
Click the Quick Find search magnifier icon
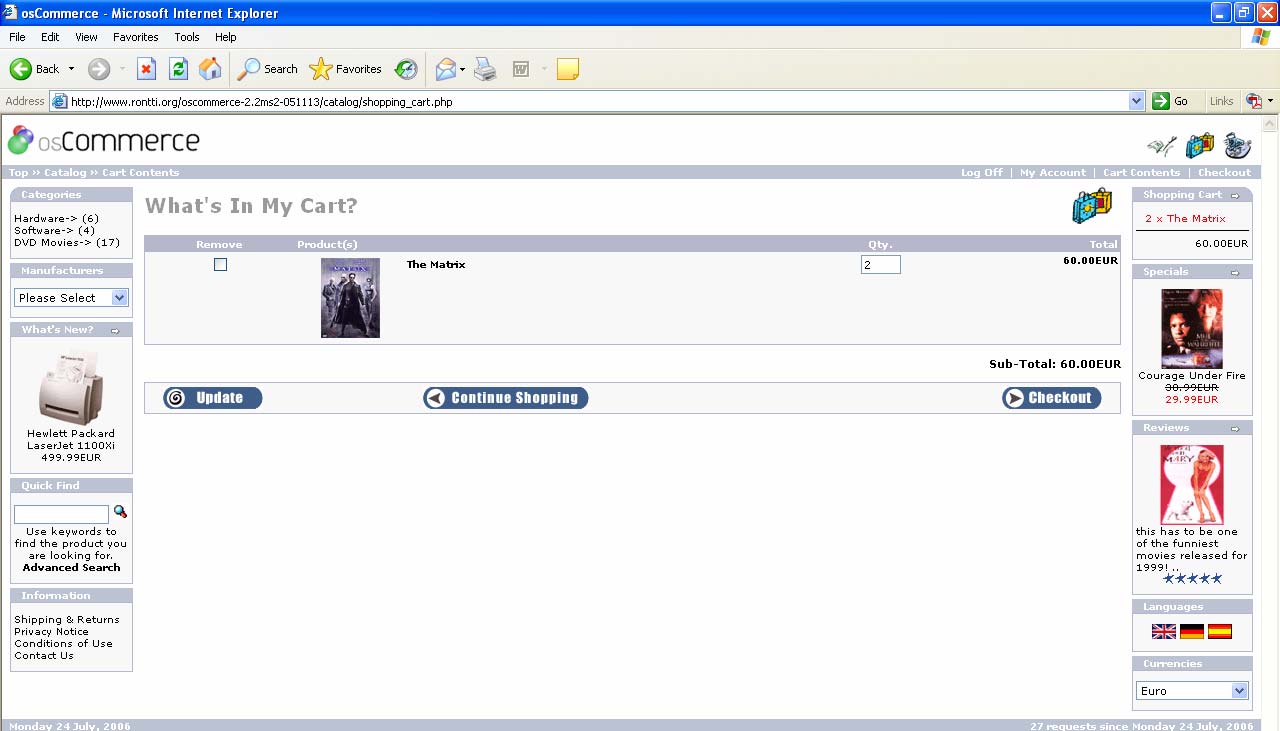click(120, 512)
